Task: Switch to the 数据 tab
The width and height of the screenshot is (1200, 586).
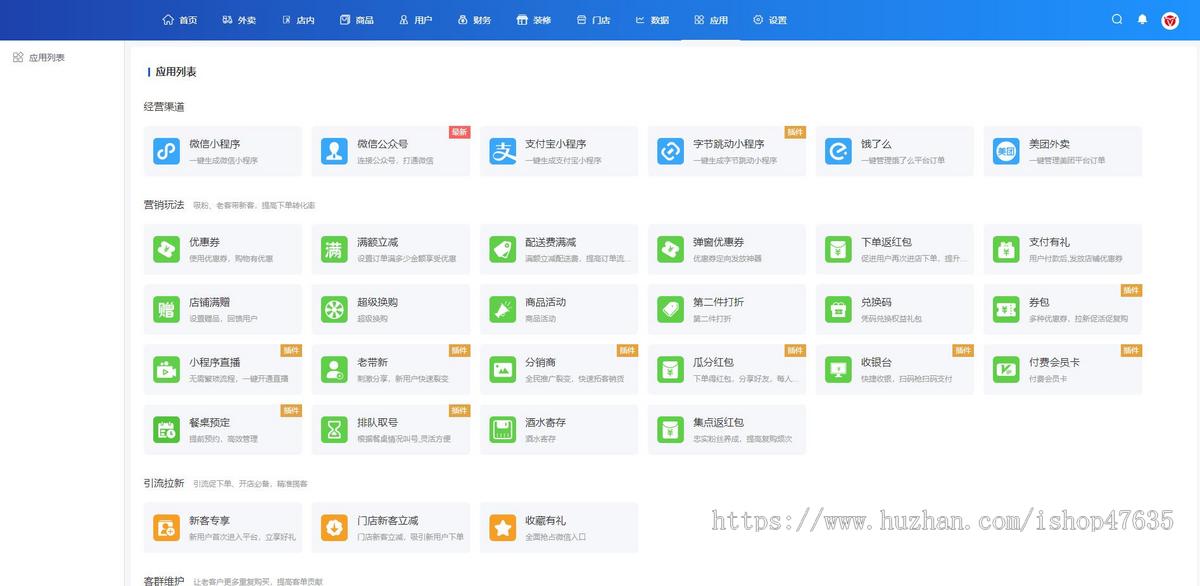Action: (652, 20)
